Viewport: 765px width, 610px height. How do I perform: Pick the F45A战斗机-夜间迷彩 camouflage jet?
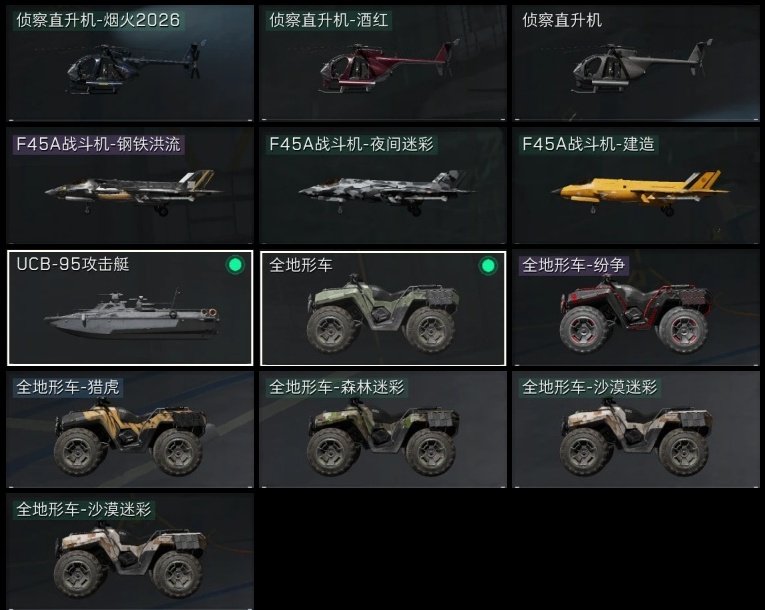(x=383, y=185)
